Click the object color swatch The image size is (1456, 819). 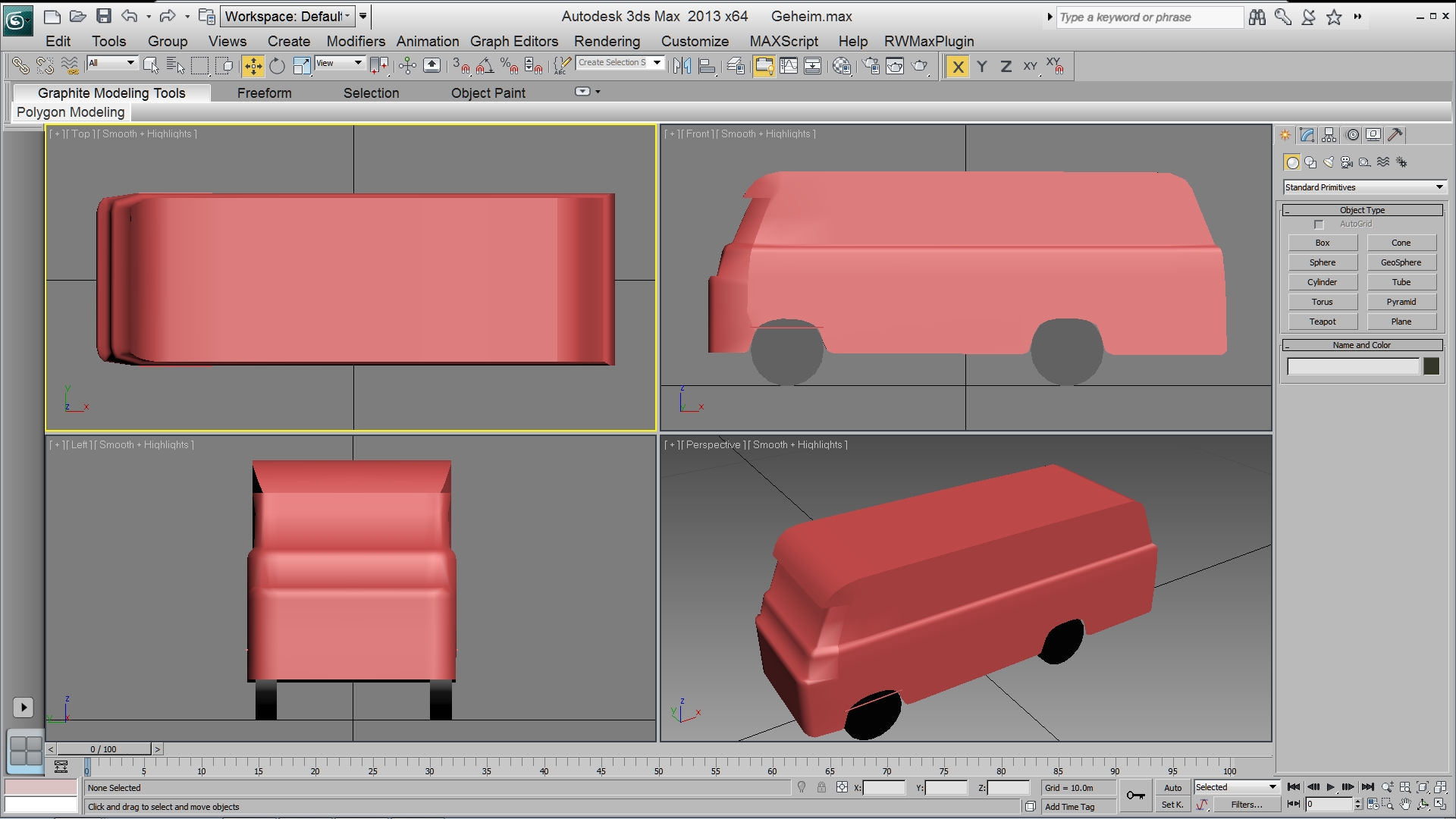(x=1431, y=366)
